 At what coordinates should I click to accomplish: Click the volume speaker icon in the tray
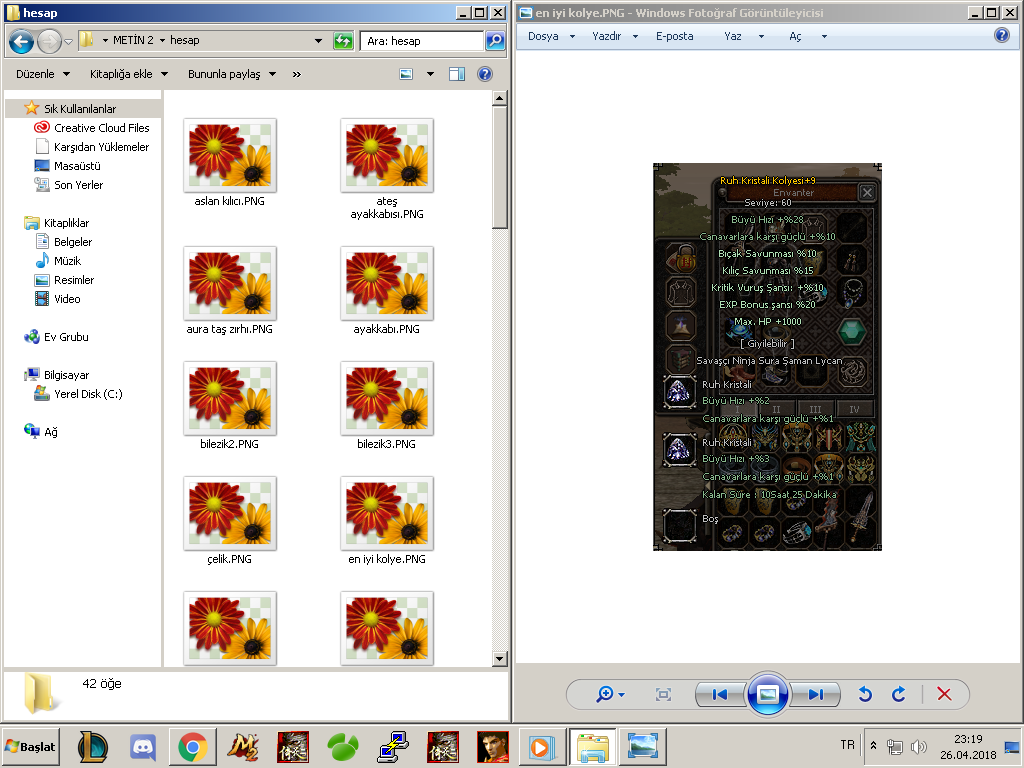click(918, 746)
